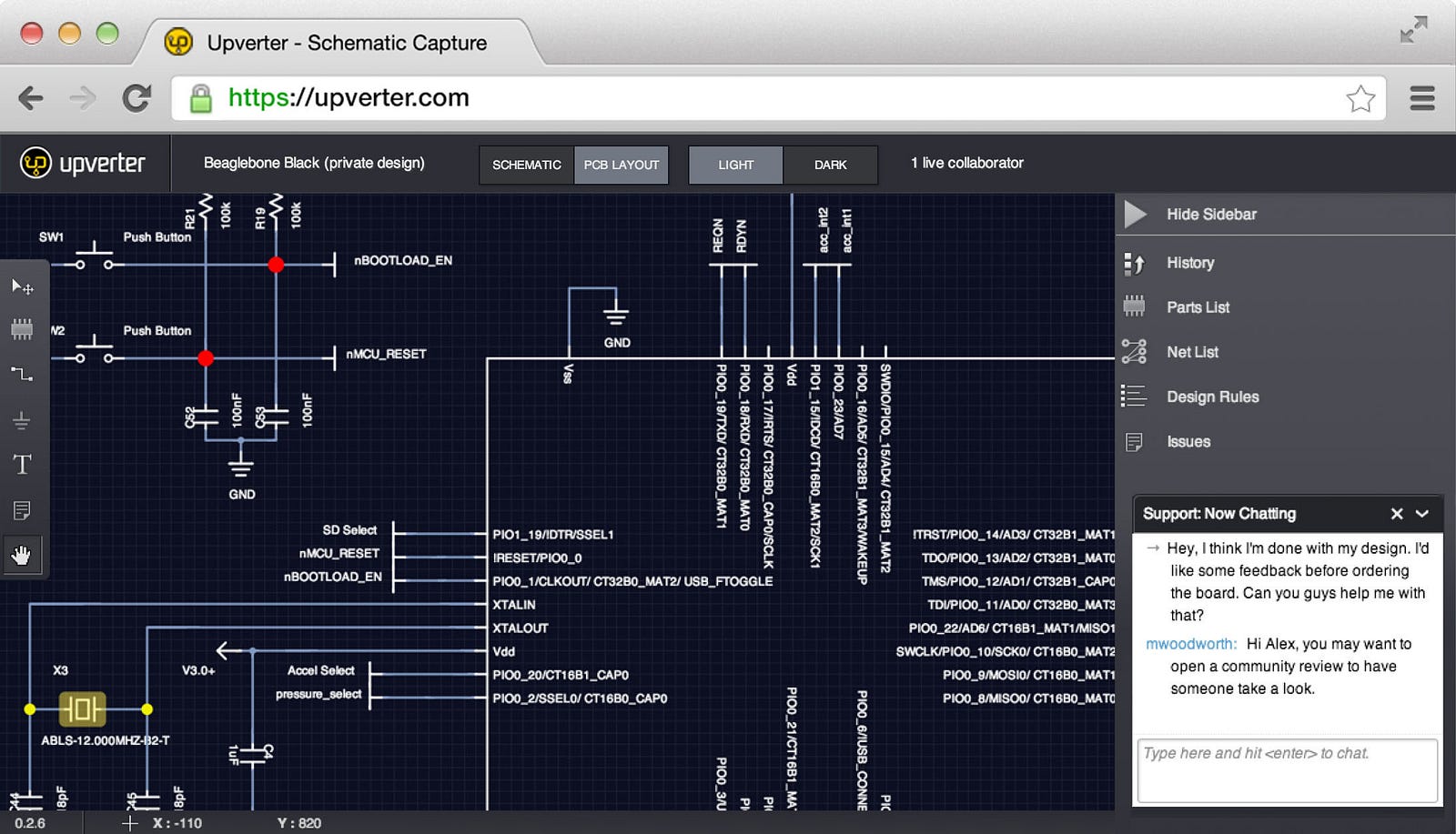Click the Design Rules list icon
This screenshot has height=834, width=1456.
pos(1134,397)
